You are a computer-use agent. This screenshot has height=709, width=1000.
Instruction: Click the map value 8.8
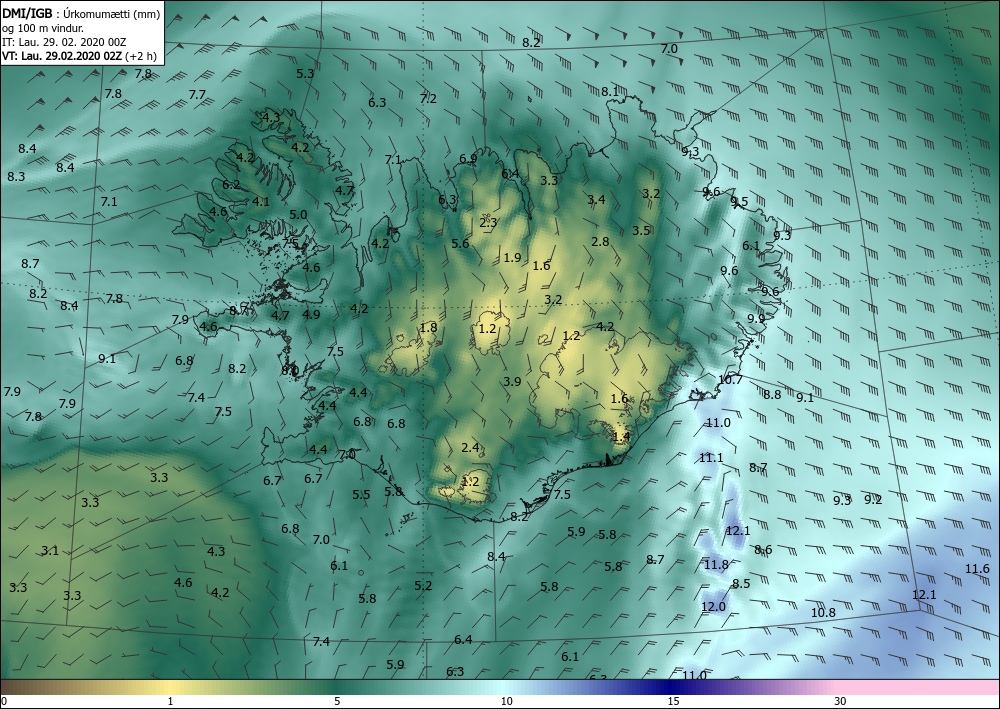tap(772, 395)
